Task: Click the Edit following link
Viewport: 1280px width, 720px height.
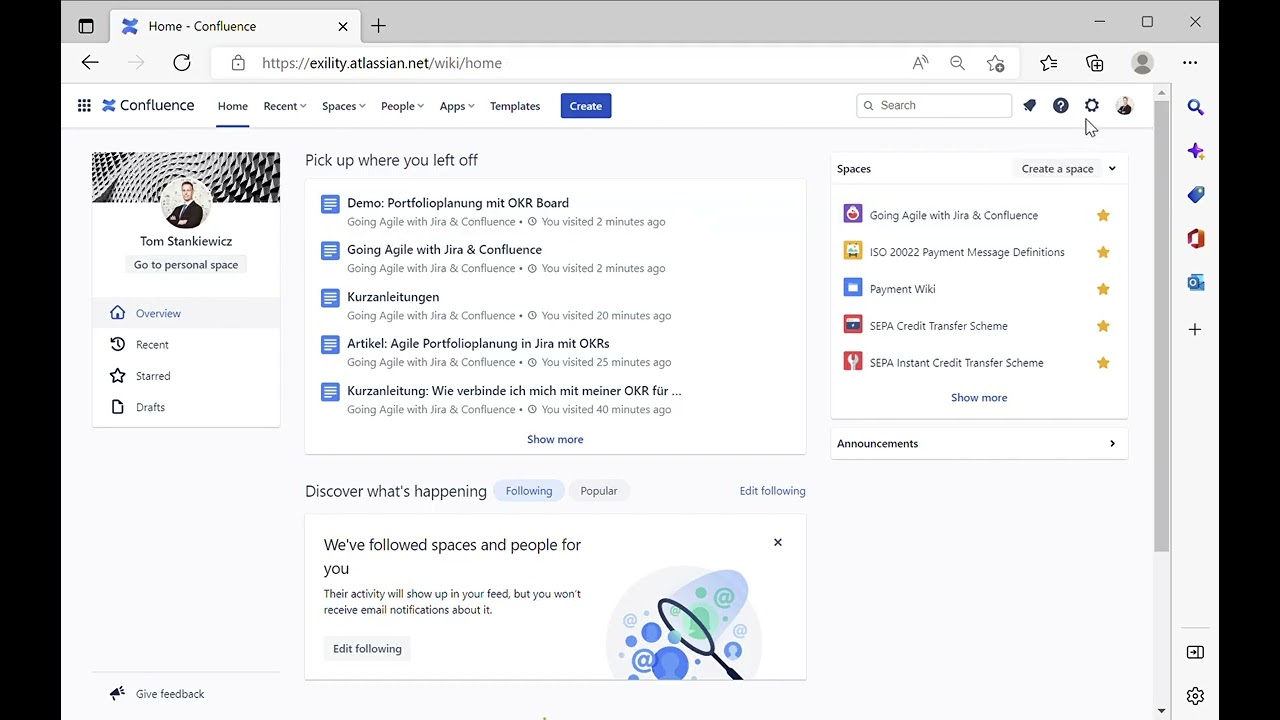Action: 772,491
